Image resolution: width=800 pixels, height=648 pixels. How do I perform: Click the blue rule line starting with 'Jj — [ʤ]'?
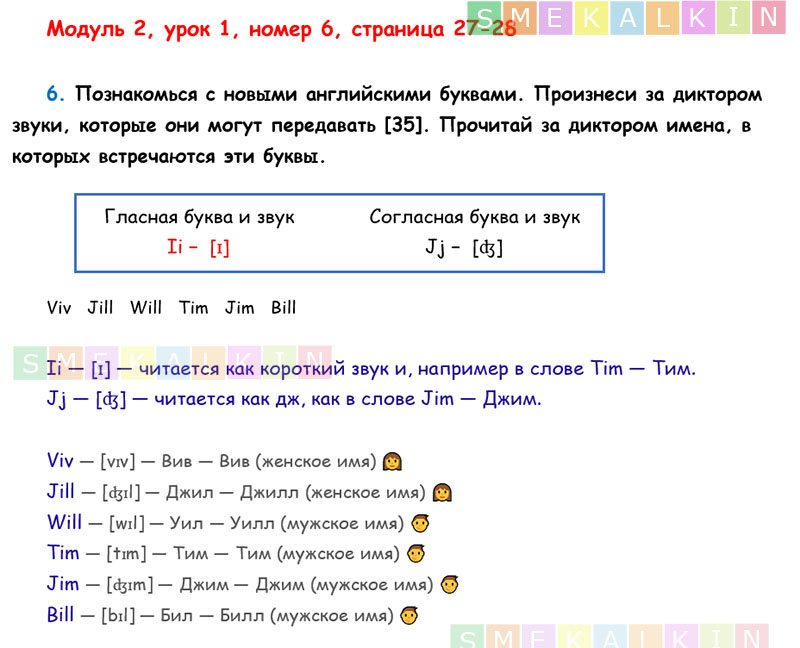pos(293,399)
